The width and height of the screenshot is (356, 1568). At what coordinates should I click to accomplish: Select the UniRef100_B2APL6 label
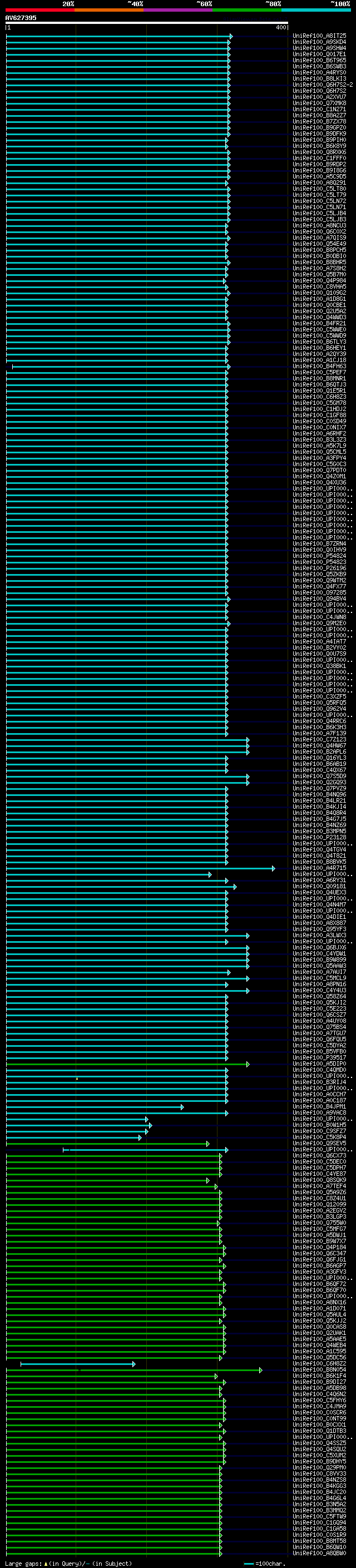[x=319, y=751]
